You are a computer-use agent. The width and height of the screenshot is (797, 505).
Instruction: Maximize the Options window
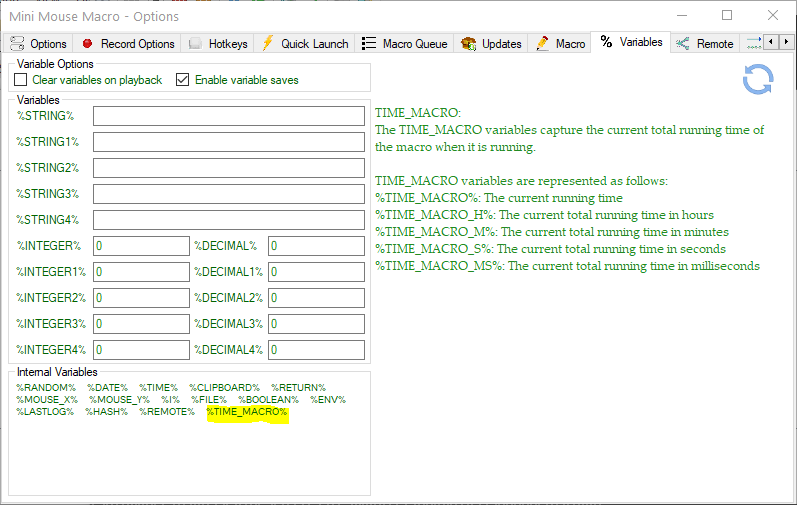click(727, 16)
